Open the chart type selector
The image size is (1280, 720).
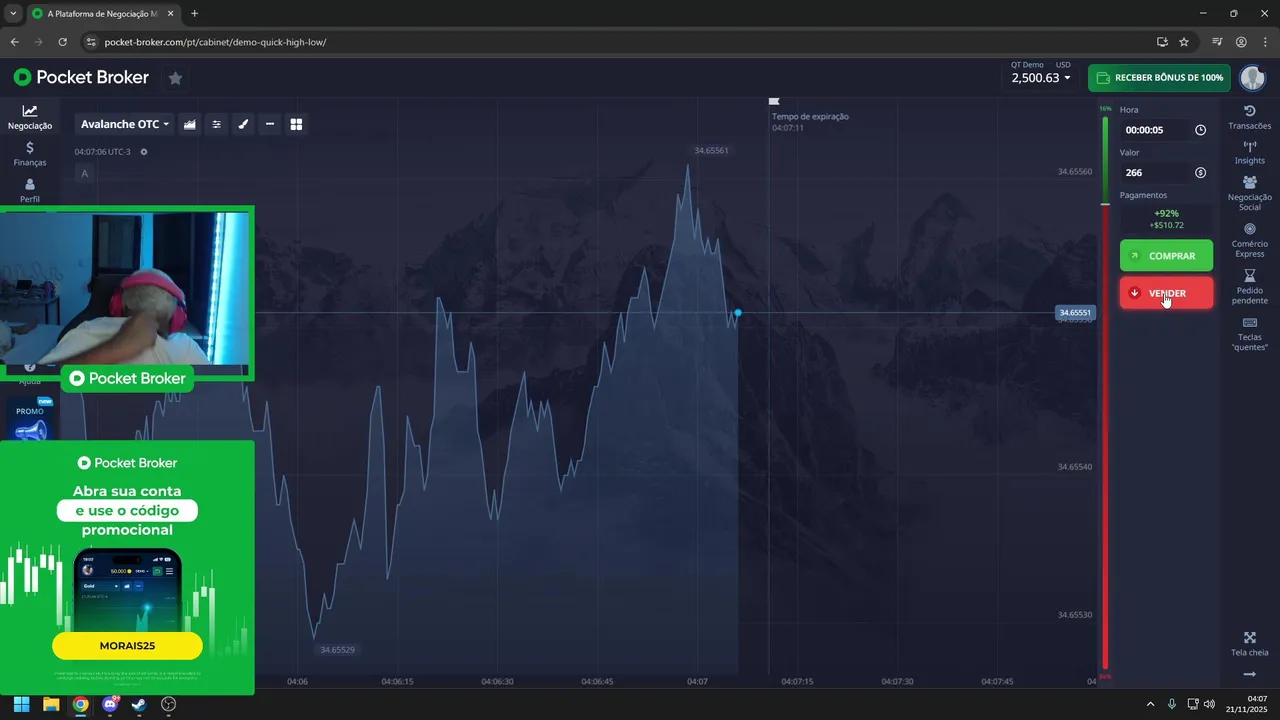190,124
